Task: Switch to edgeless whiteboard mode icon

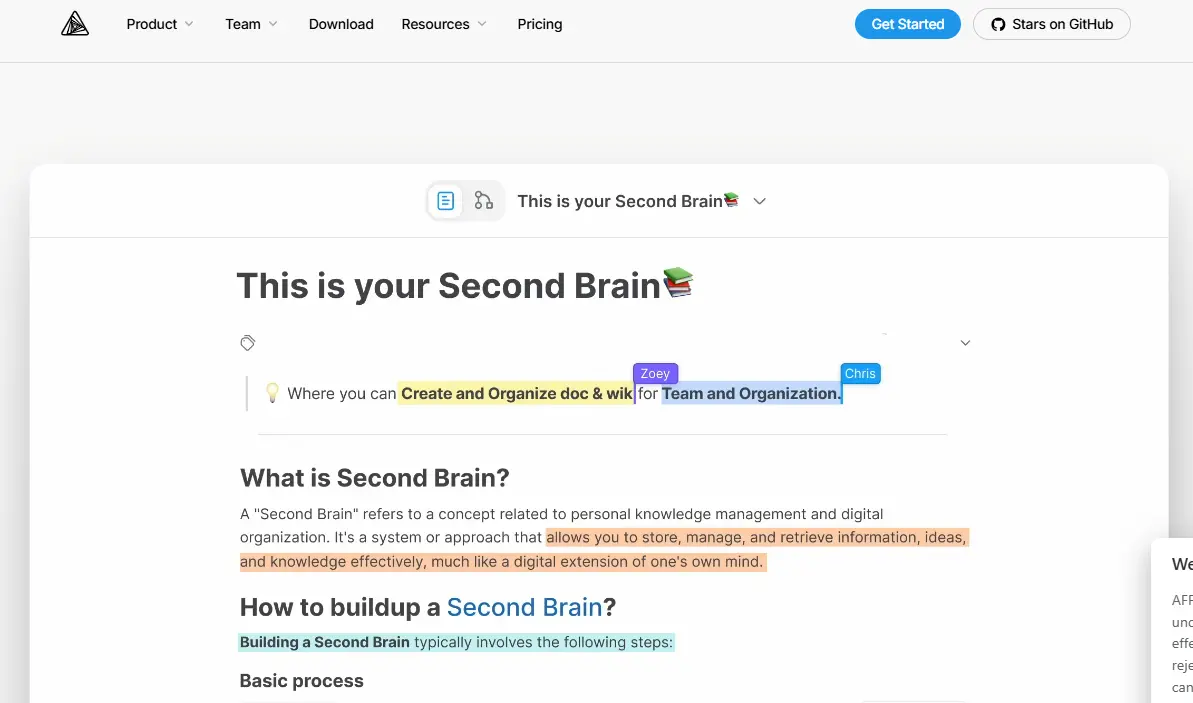Action: tap(484, 201)
